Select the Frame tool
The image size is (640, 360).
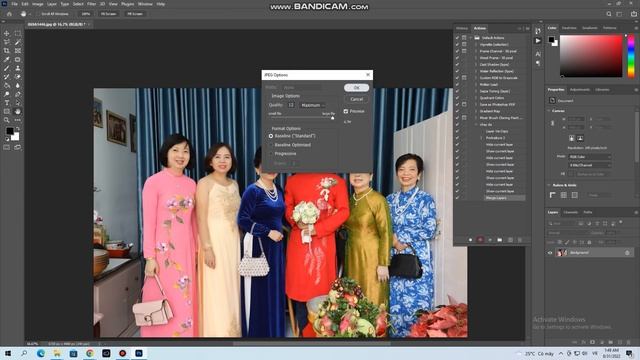(x=18, y=51)
